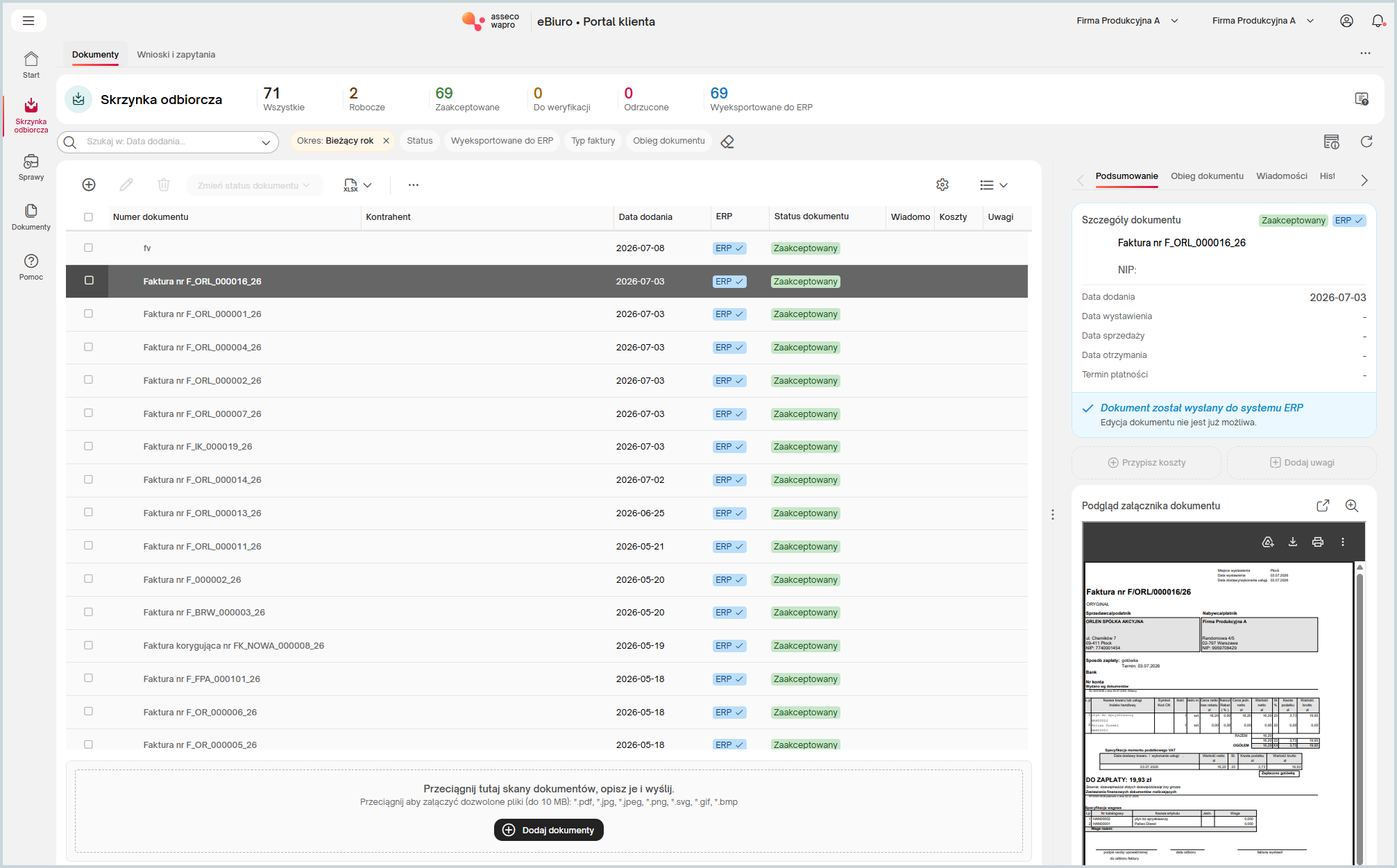This screenshot has width=1397, height=868.
Task: Open Pomoc help section
Action: point(31,267)
